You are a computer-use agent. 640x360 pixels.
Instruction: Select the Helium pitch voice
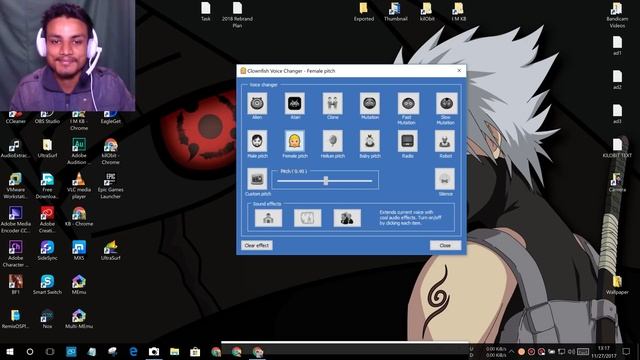[x=333, y=141]
